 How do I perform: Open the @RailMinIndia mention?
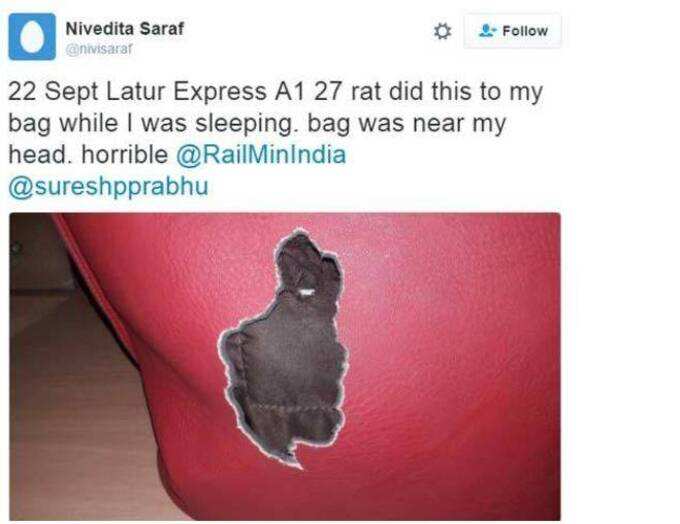(x=261, y=155)
